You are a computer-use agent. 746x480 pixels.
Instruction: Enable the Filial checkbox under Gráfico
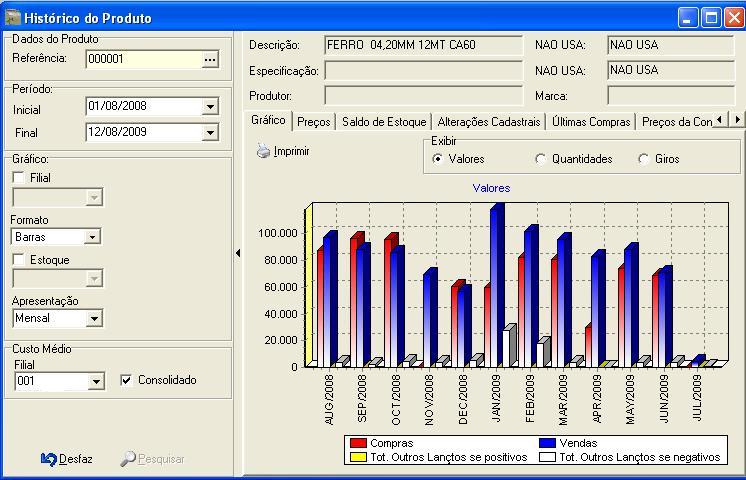tap(19, 177)
